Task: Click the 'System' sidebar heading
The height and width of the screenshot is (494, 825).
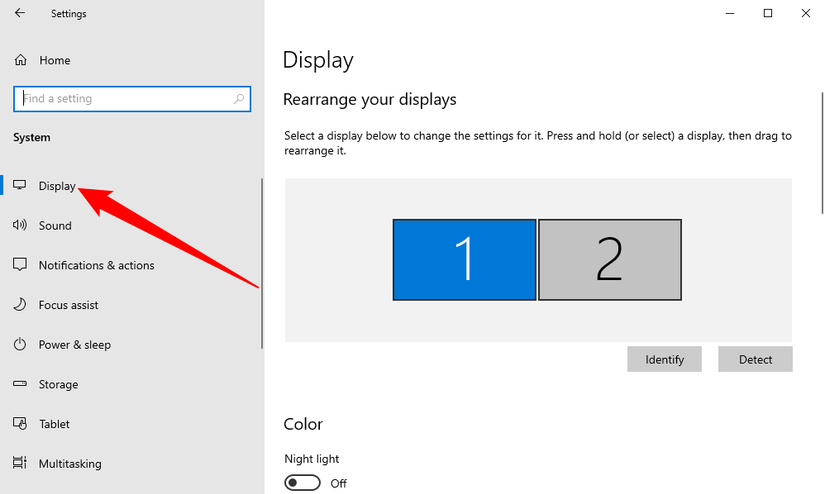Action: 32,137
